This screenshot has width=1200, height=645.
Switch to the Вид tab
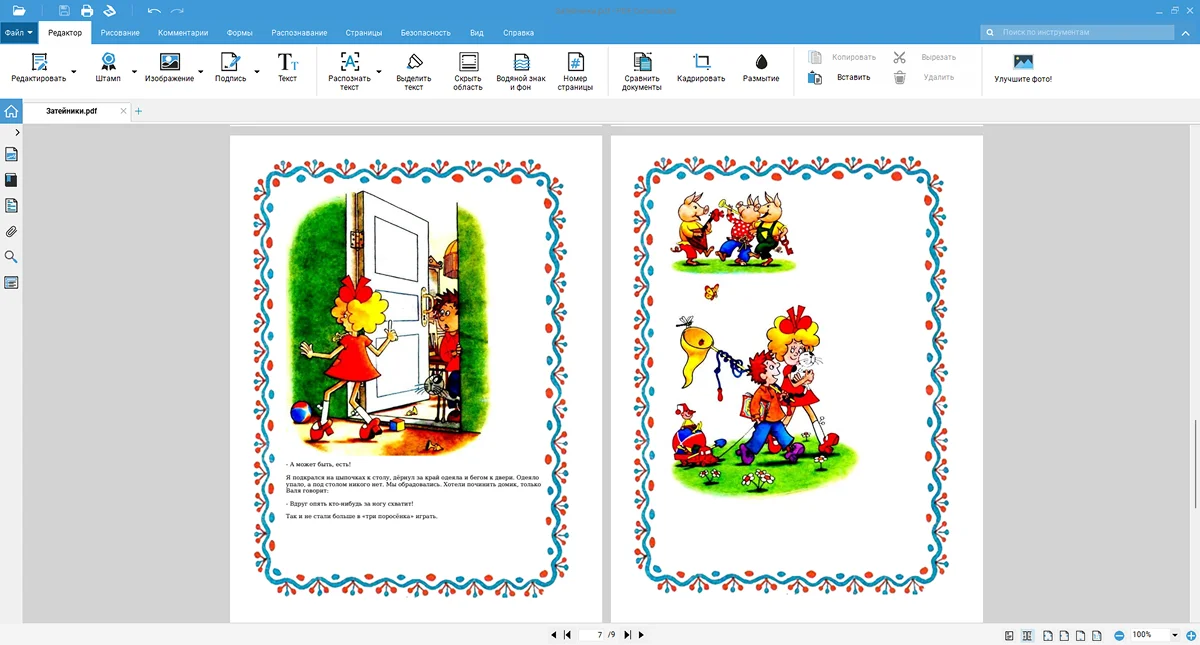click(x=477, y=33)
